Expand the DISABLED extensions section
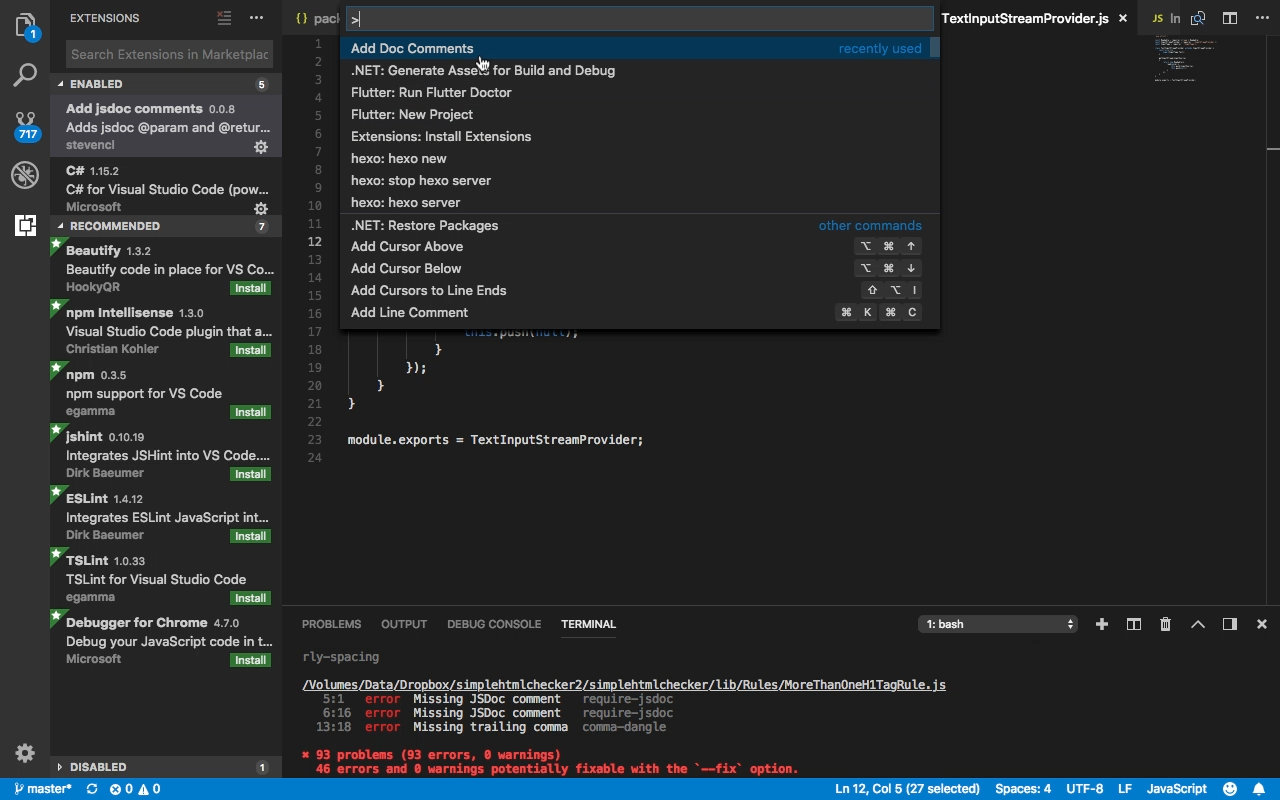 coord(166,767)
